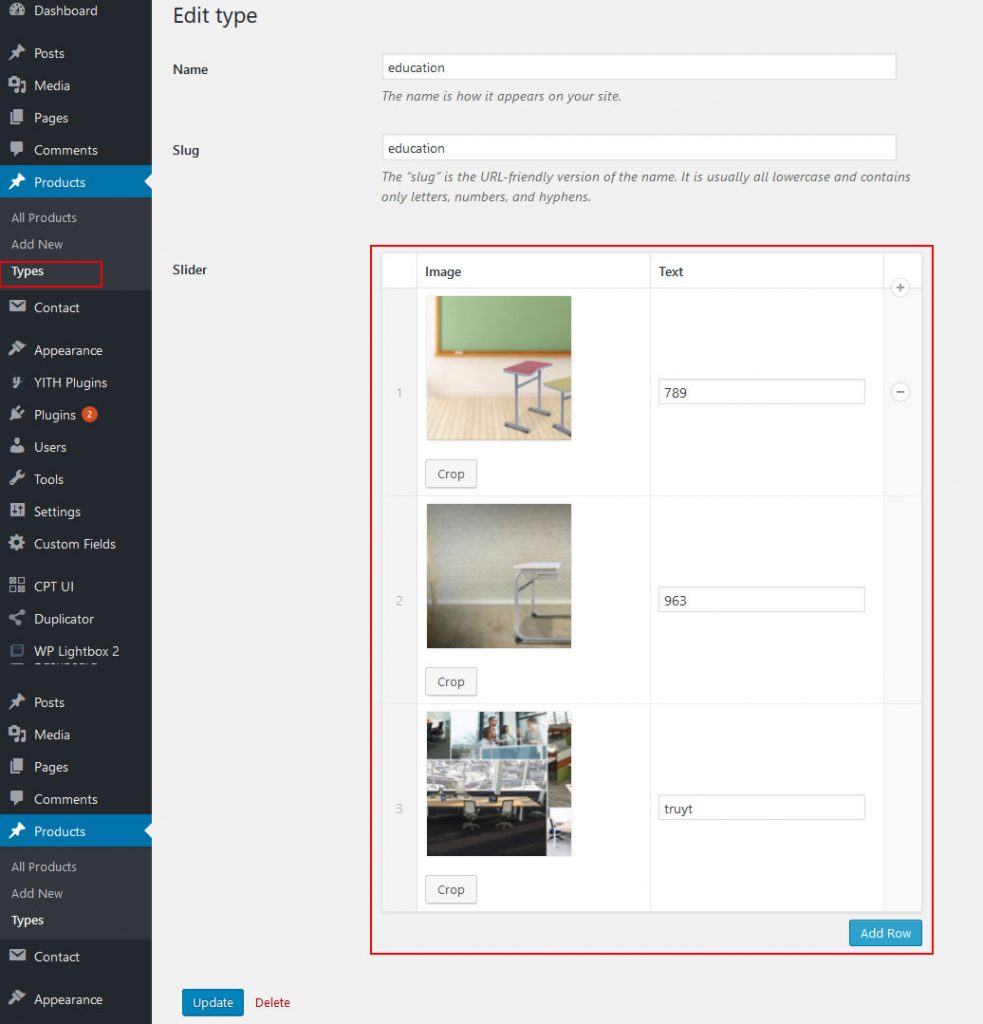The image size is (983, 1024).
Task: Select the single desk thumbnail in row 2
Action: tap(498, 575)
